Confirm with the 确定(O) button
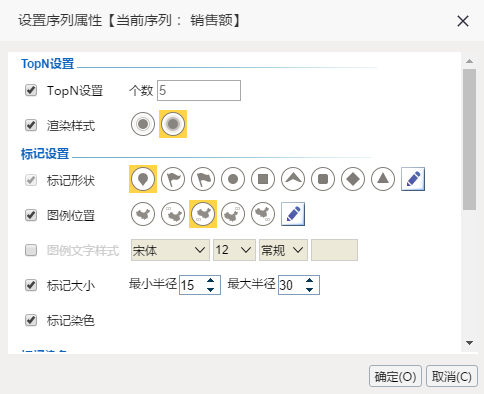This screenshot has height=394, width=484. tap(395, 377)
